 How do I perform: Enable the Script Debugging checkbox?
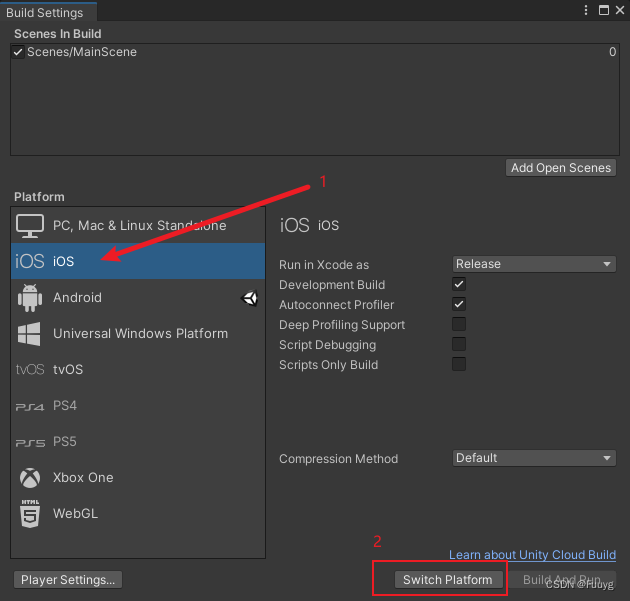pos(459,344)
